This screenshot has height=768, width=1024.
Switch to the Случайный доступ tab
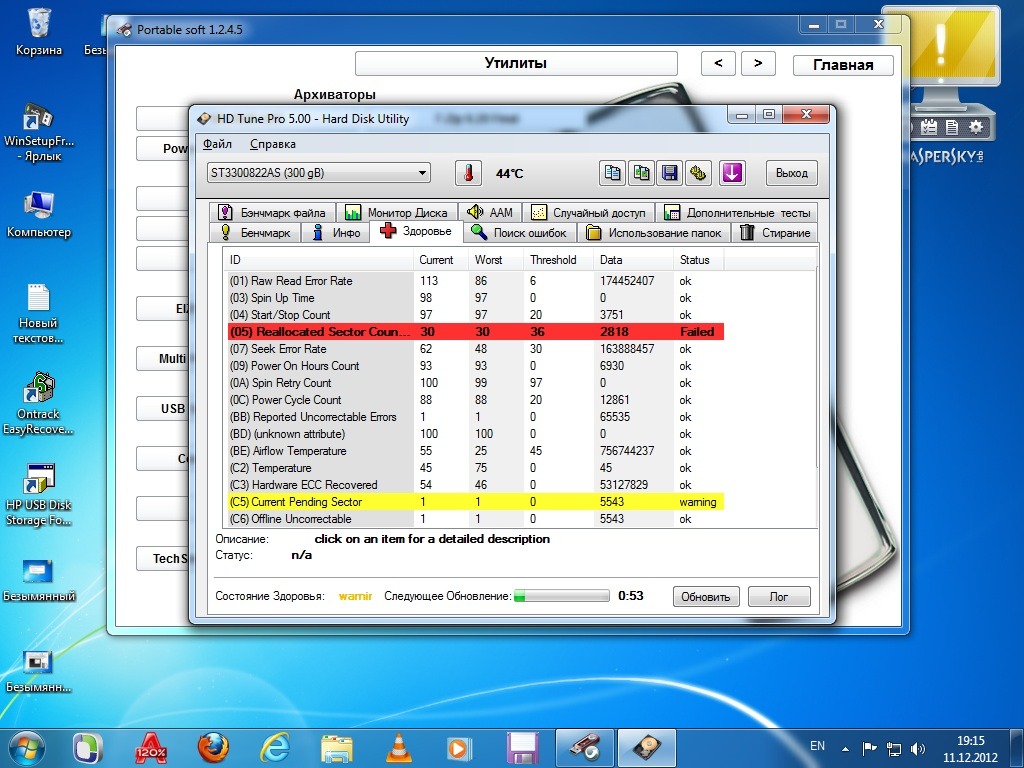coord(588,212)
